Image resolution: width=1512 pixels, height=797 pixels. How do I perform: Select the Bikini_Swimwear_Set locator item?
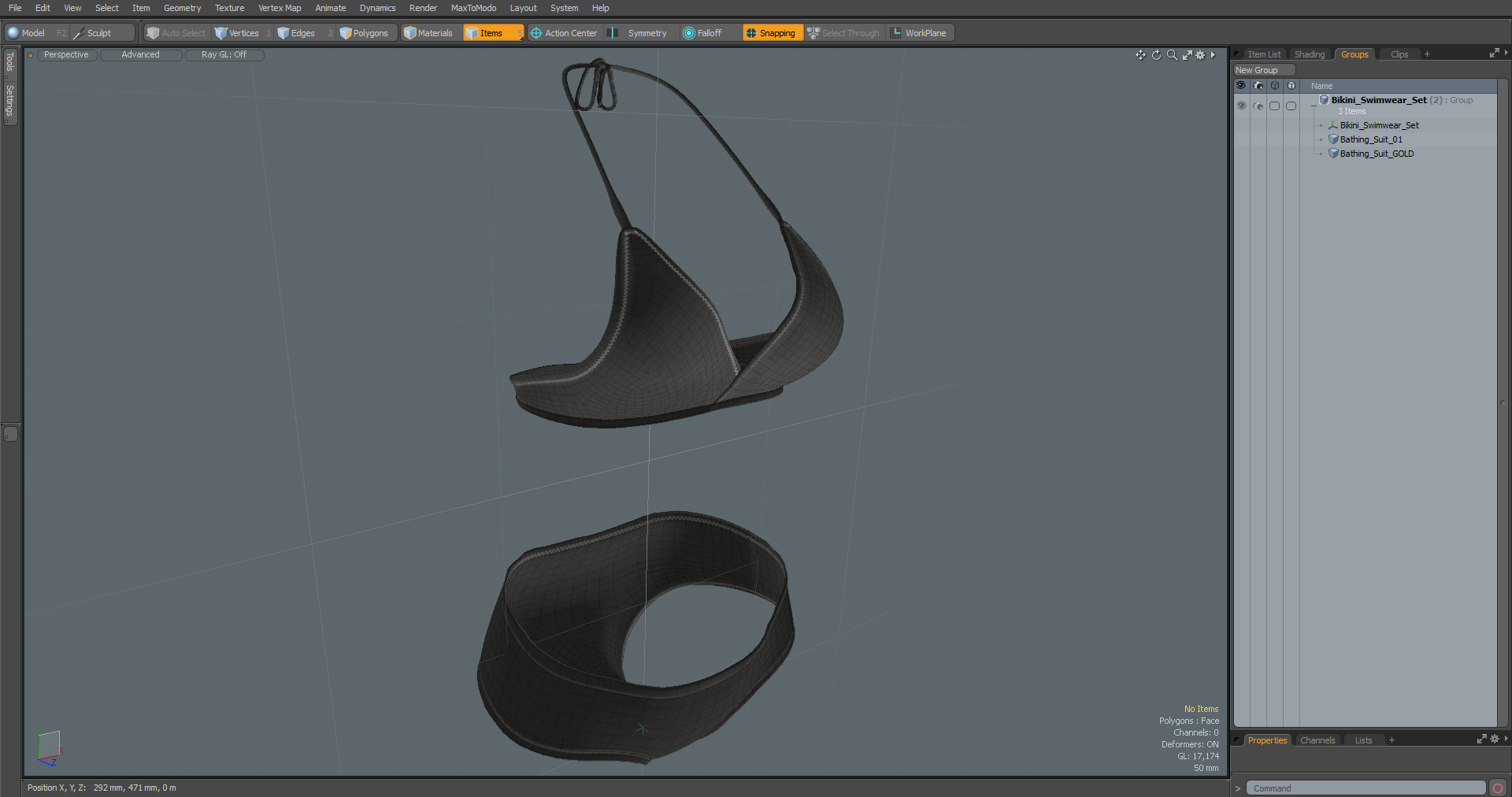pos(1379,125)
